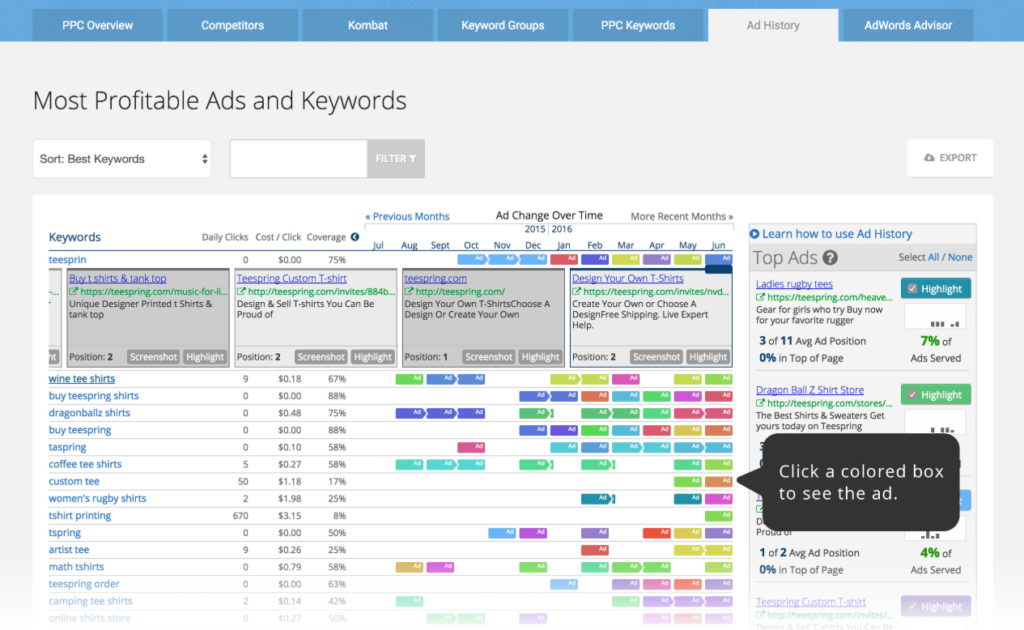The image size is (1024, 630).
Task: Open the taspring keyword
Action: (x=67, y=447)
